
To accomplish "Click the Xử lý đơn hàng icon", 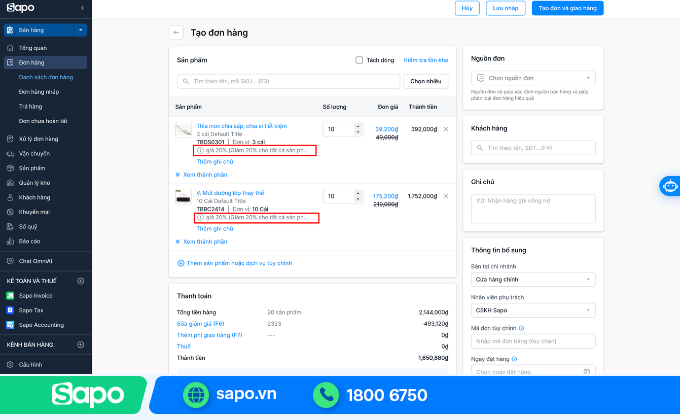I will click(x=10, y=139).
